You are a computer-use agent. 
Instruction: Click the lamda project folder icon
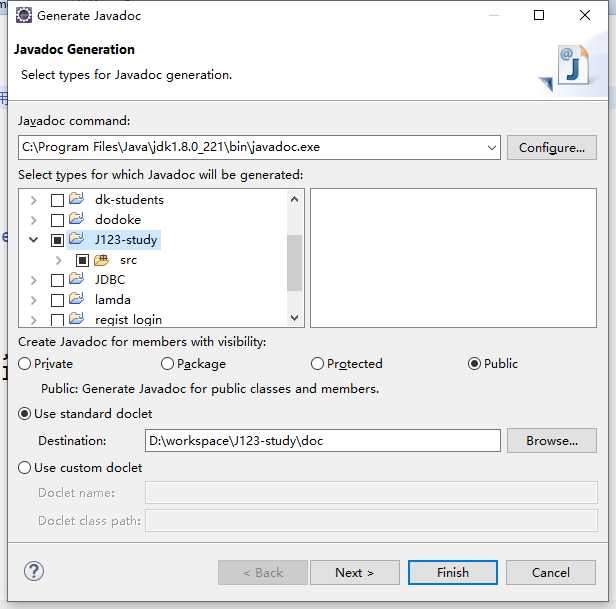(76, 299)
